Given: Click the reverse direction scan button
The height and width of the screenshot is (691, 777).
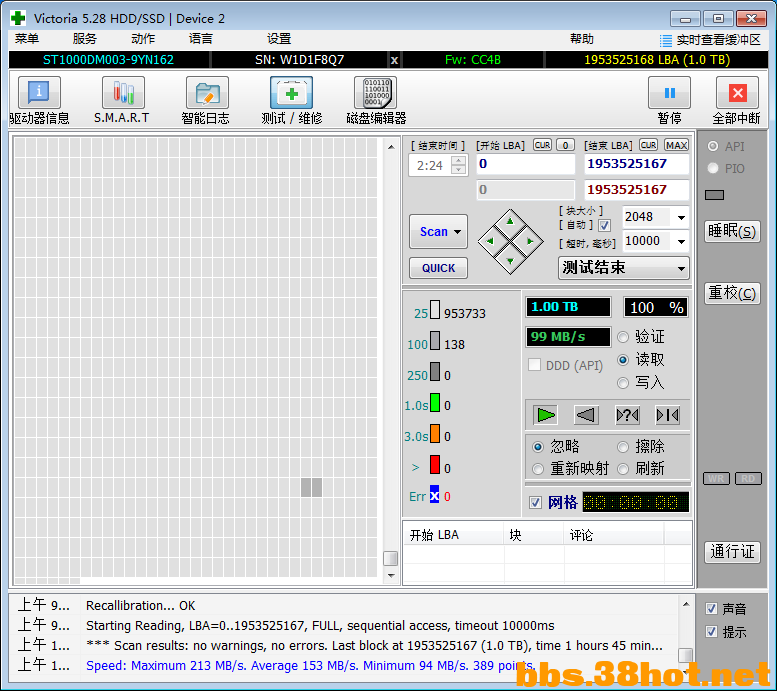Looking at the screenshot, I should 586,415.
